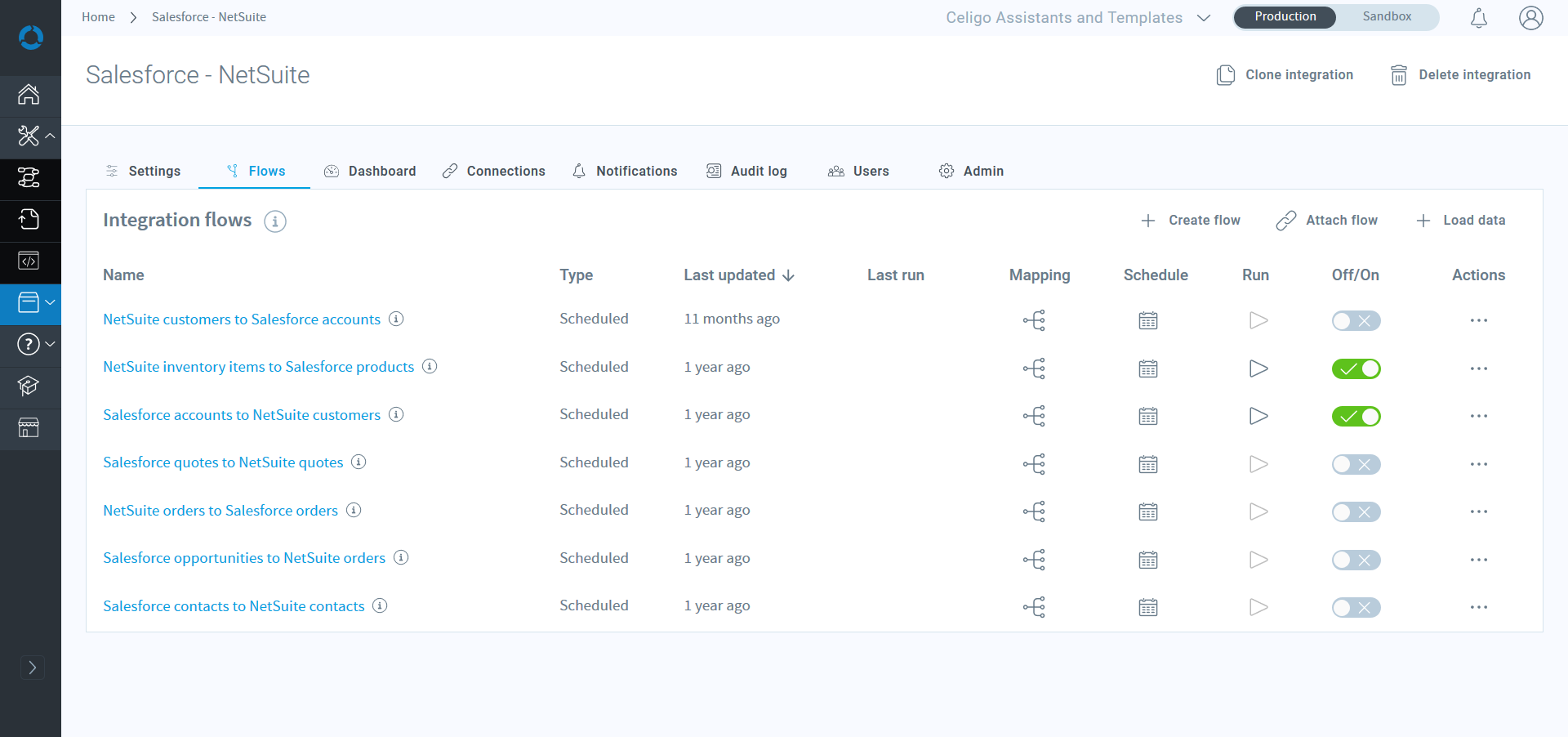Open schedule for Salesforce accounts to NetSuite customers
The width and height of the screenshot is (1568, 737).
pyautogui.click(x=1148, y=416)
